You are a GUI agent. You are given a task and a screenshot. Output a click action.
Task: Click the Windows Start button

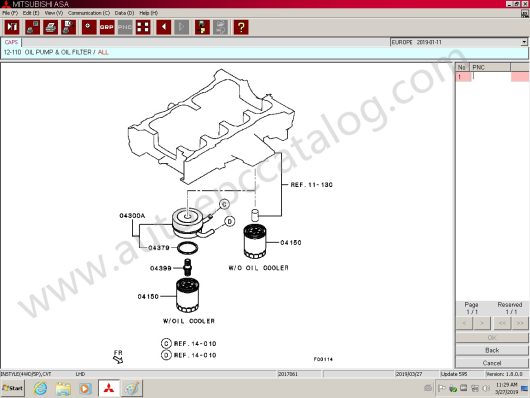click(13, 388)
